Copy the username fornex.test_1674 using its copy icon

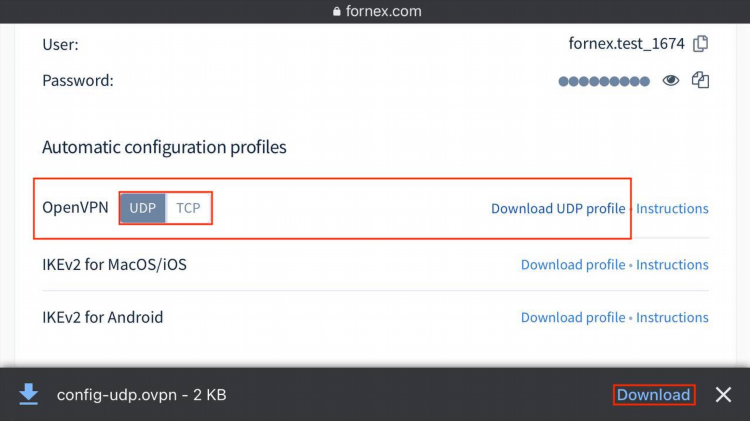coord(701,44)
